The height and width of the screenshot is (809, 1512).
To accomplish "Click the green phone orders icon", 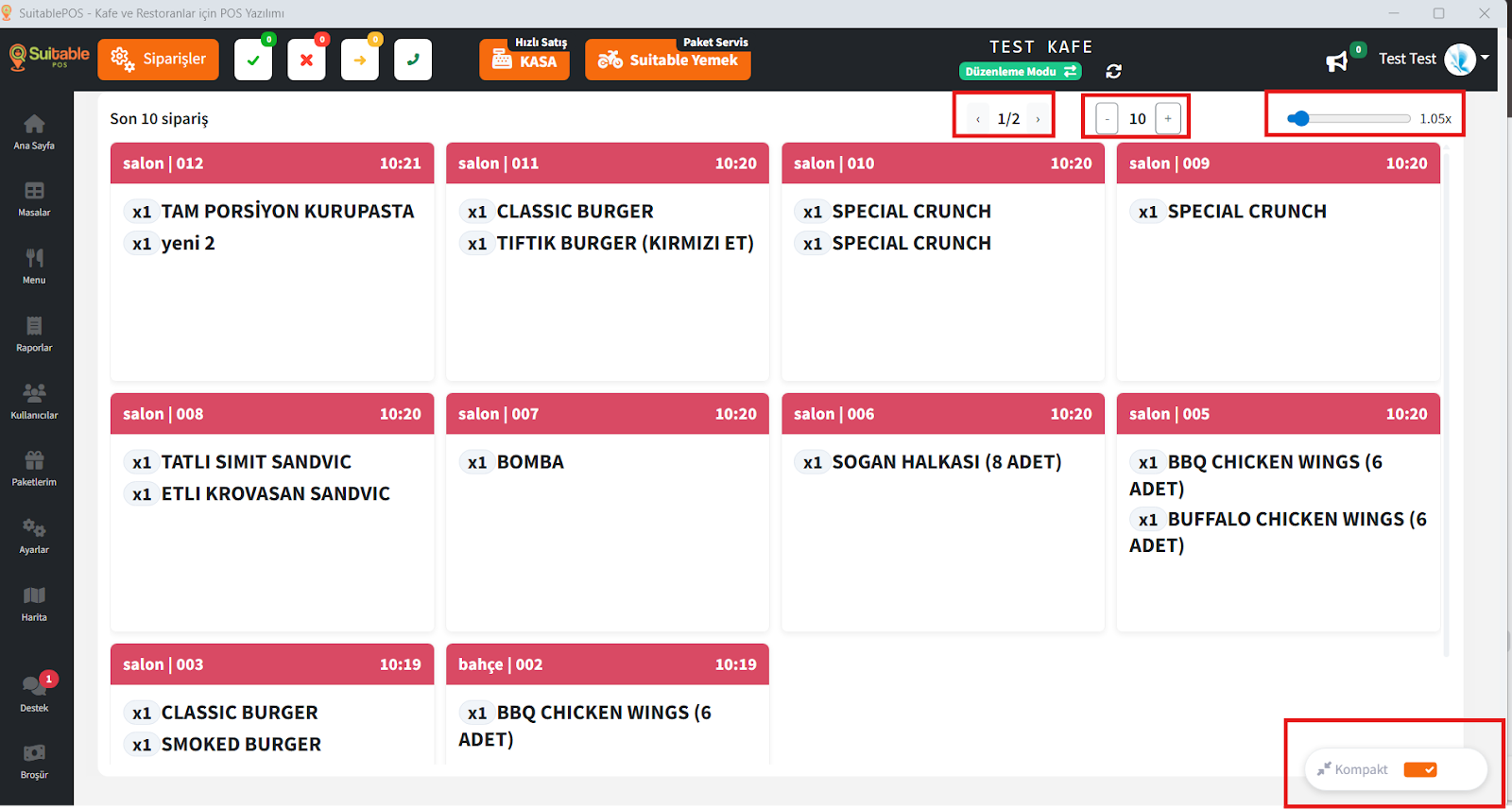I will [x=413, y=60].
